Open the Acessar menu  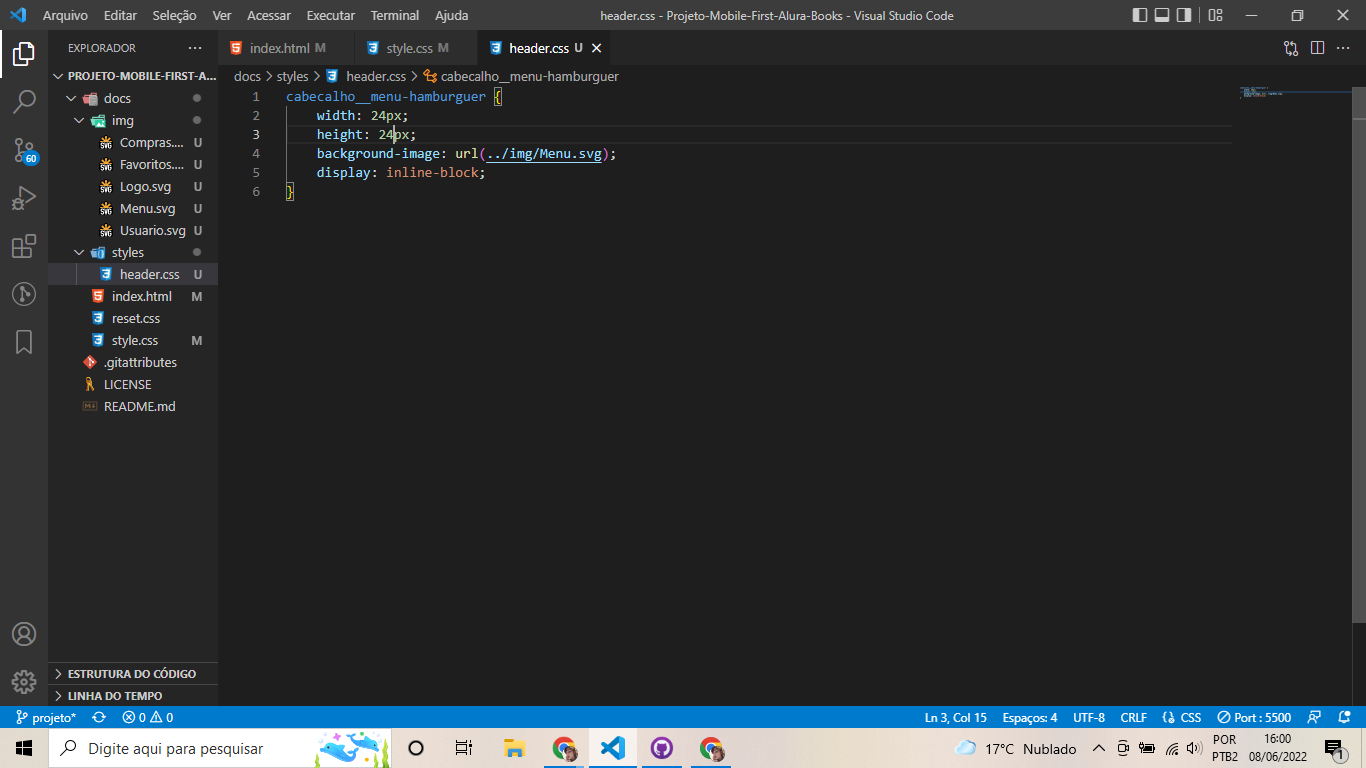pos(269,15)
